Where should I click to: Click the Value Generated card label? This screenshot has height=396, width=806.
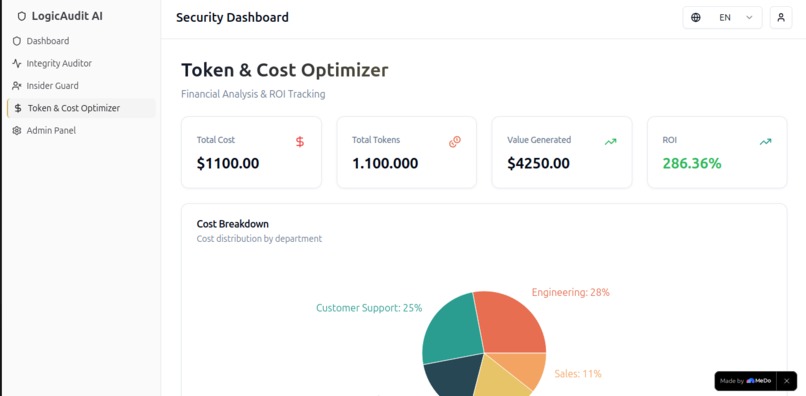click(539, 140)
